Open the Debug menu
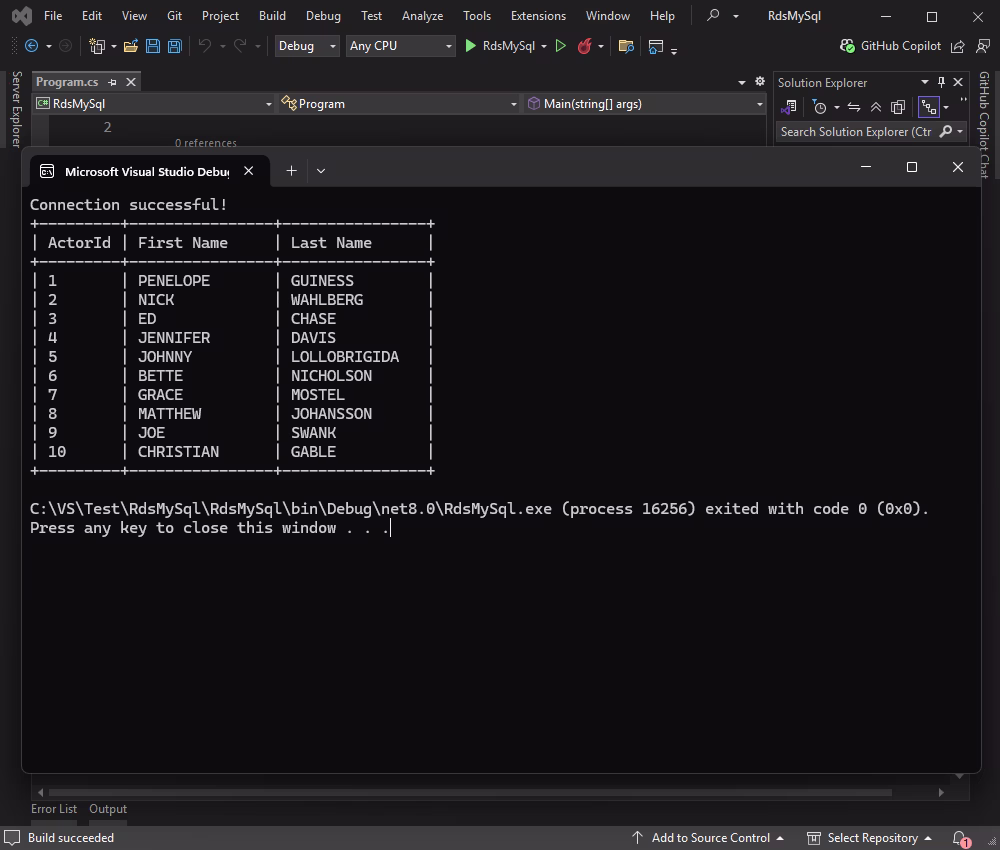Viewport: 1000px width, 850px height. (x=322, y=15)
